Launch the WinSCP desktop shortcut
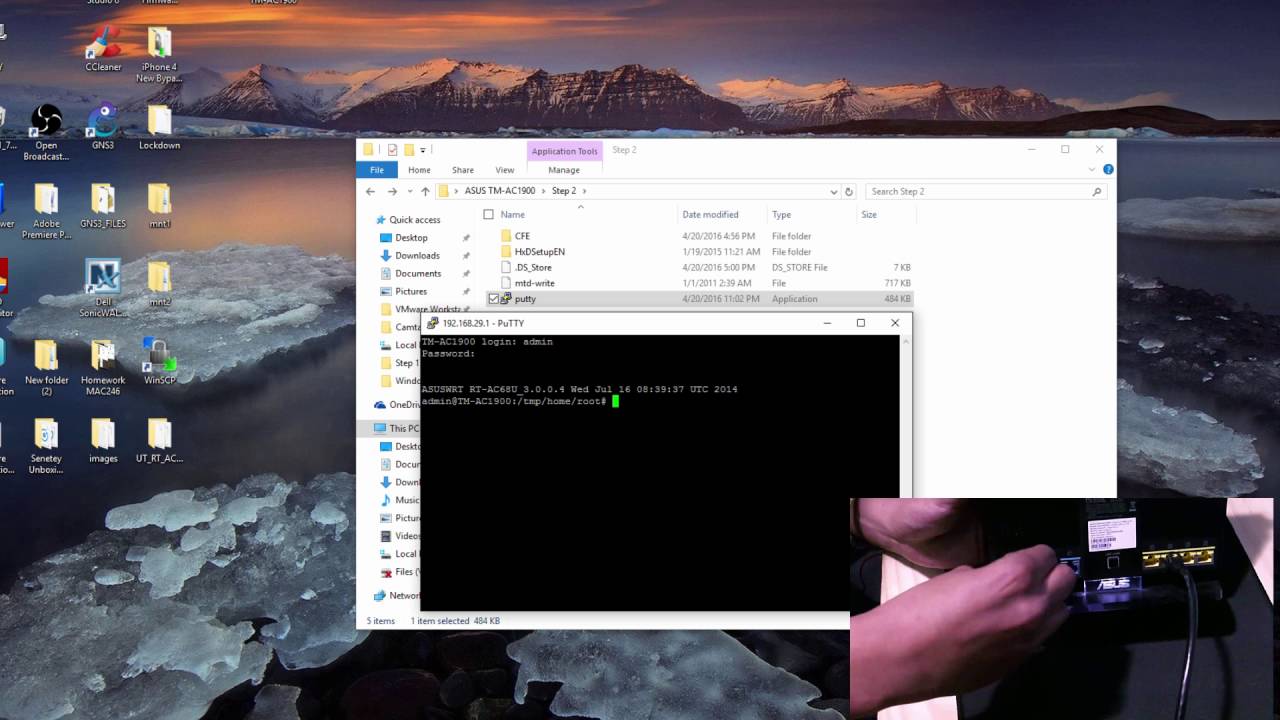The image size is (1280, 720). point(159,362)
